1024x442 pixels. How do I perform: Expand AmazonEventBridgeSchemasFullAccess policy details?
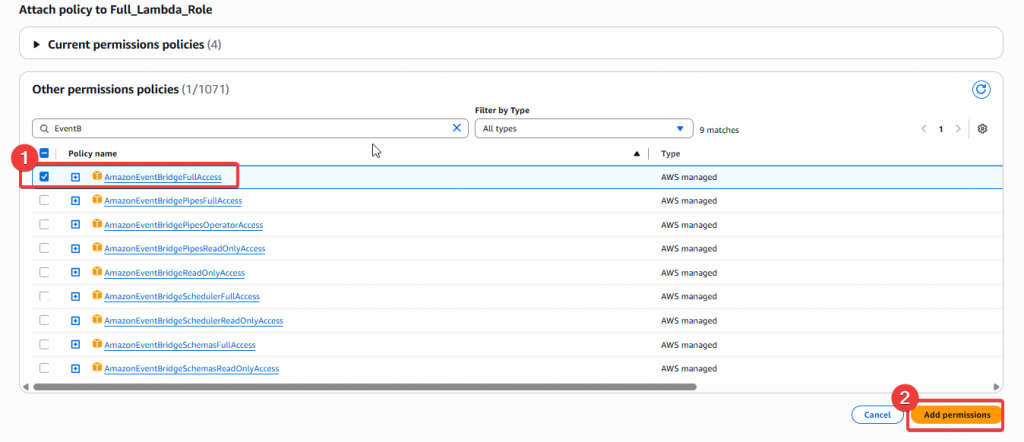pos(75,344)
